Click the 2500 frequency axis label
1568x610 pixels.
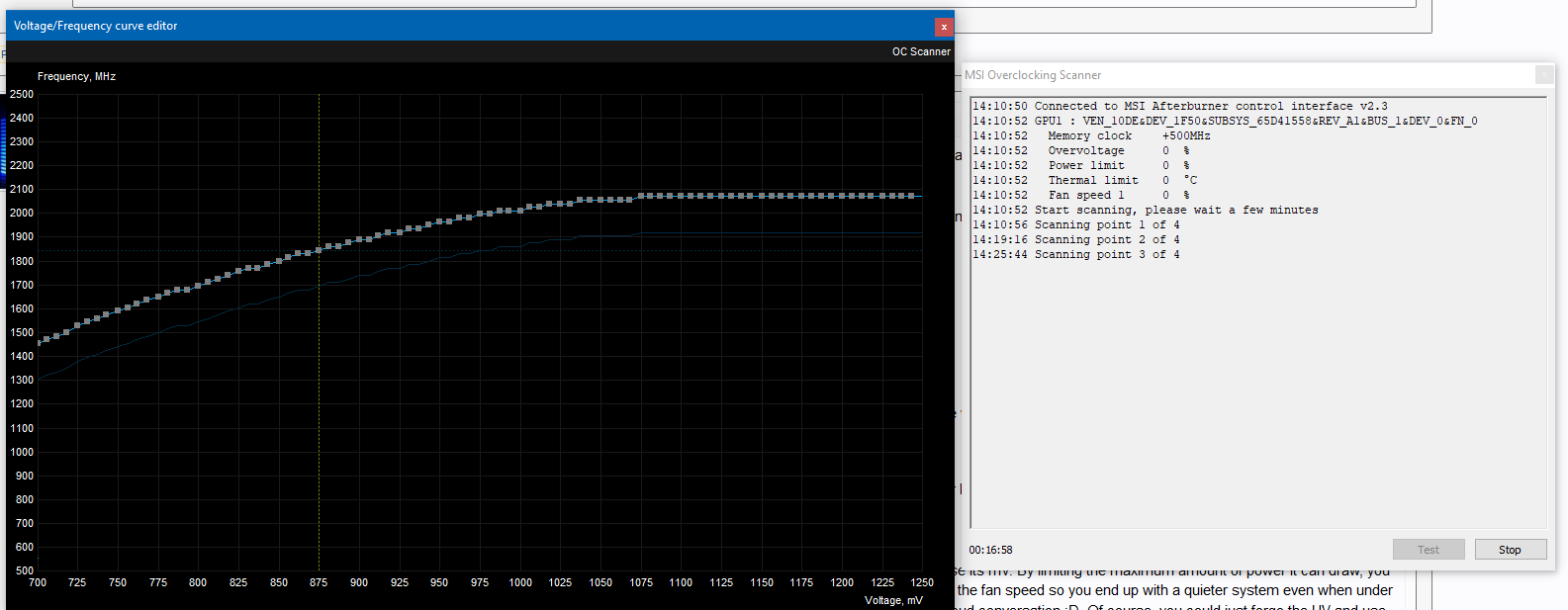point(22,94)
